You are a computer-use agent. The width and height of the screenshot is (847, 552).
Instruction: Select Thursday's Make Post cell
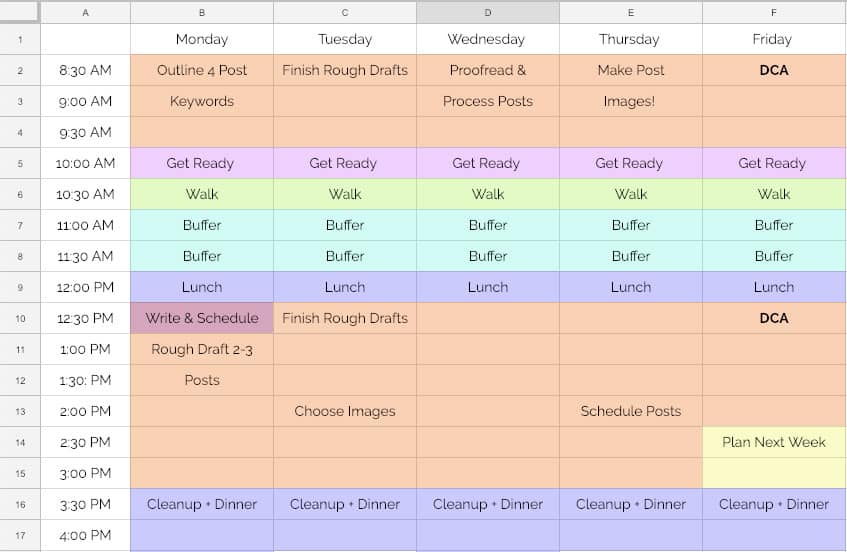coord(631,70)
